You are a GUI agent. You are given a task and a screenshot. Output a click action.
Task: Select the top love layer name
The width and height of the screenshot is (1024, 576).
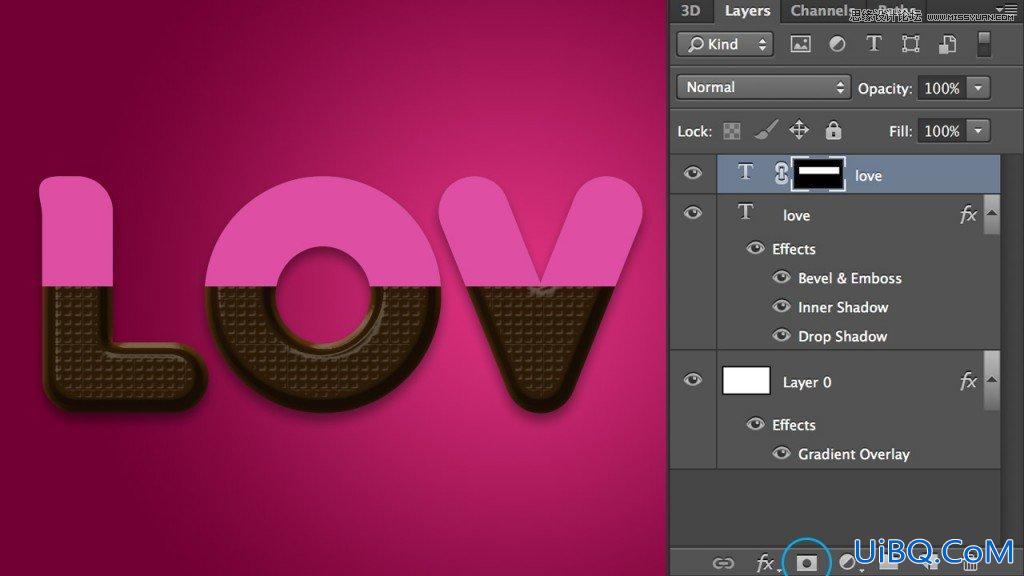coord(869,176)
